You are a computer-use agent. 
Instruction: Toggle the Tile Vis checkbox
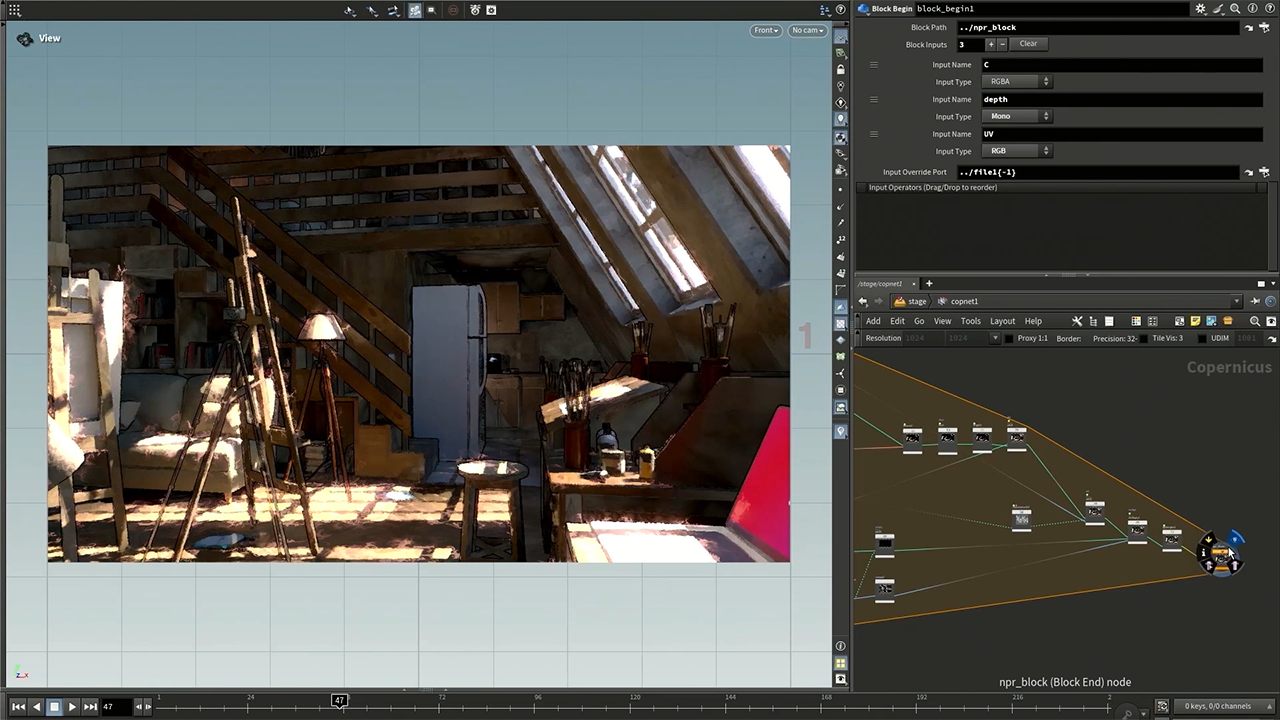(1143, 339)
